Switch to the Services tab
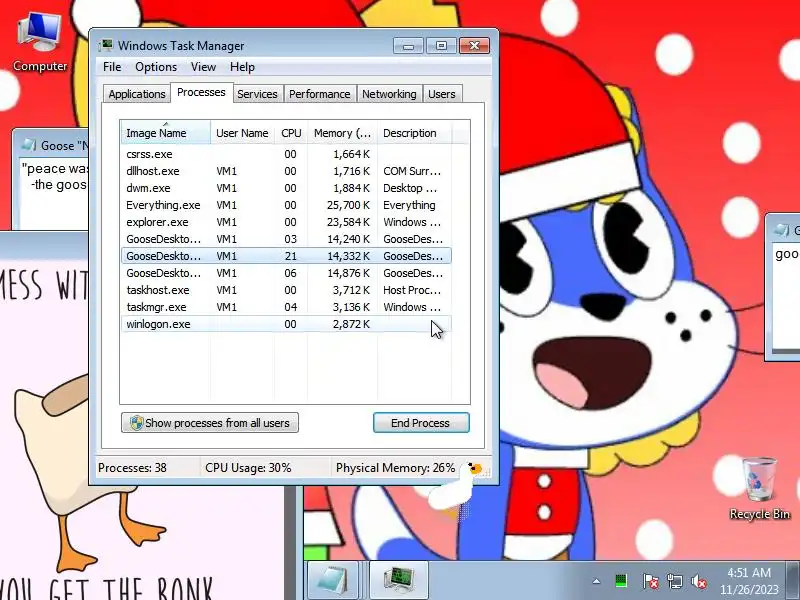 pos(257,94)
